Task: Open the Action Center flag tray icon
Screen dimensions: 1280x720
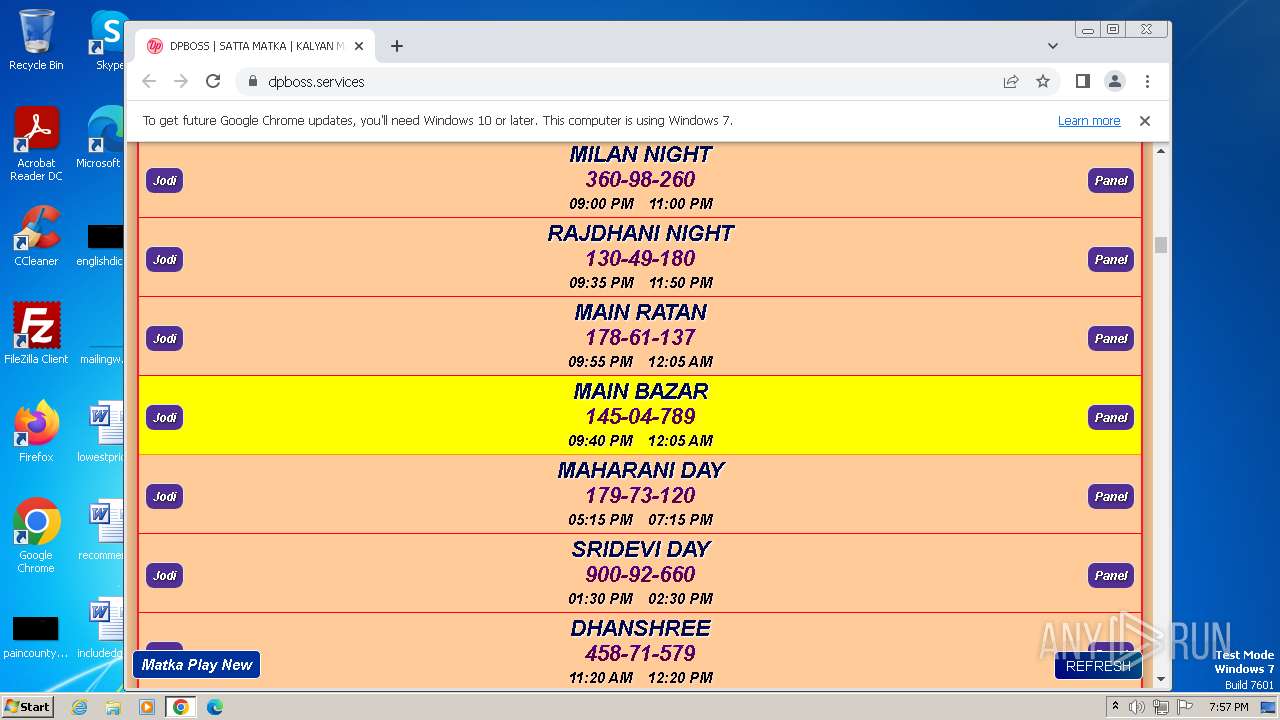Action: (1185, 707)
